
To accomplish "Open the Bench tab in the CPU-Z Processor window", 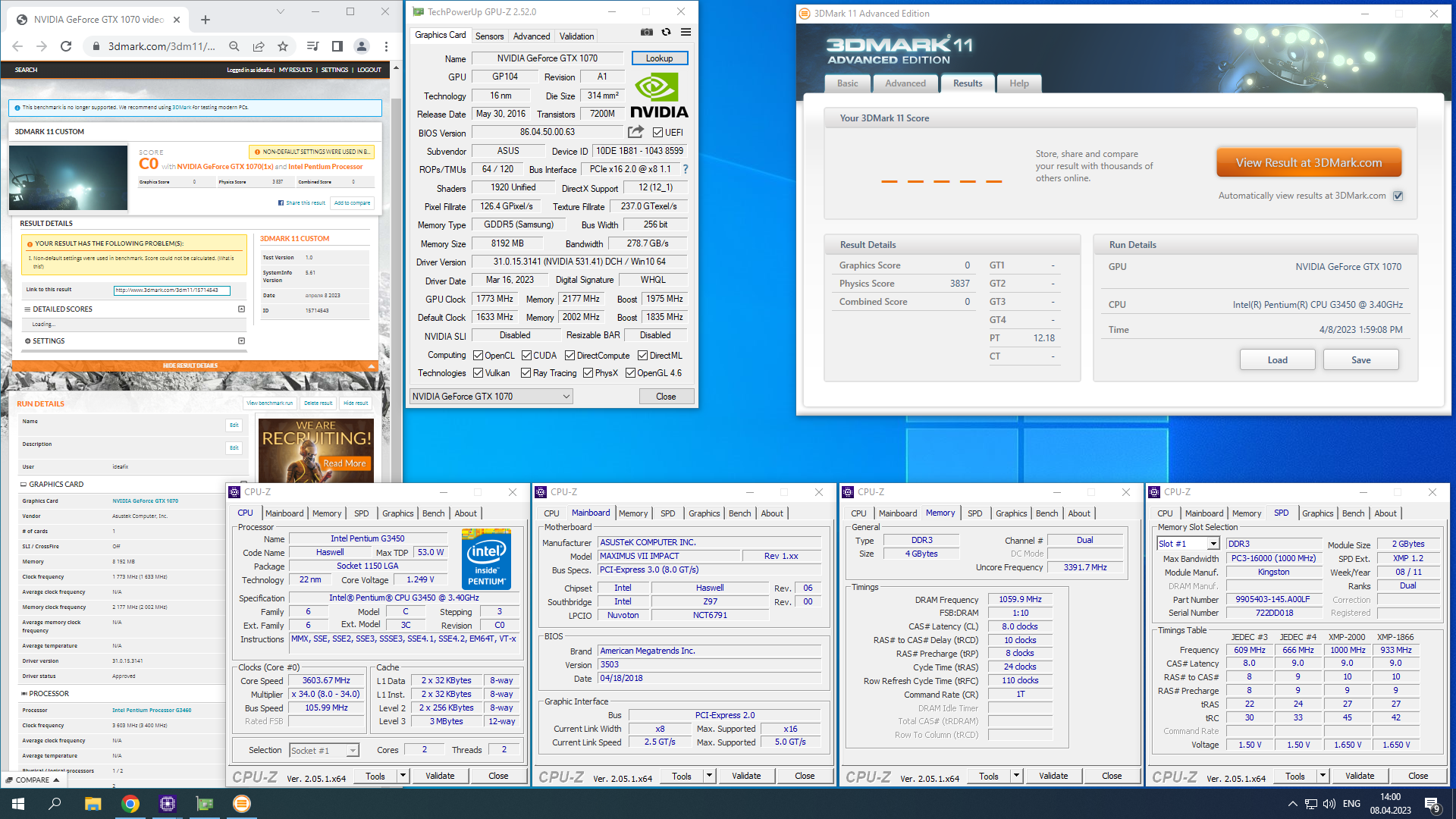I will click(x=434, y=513).
